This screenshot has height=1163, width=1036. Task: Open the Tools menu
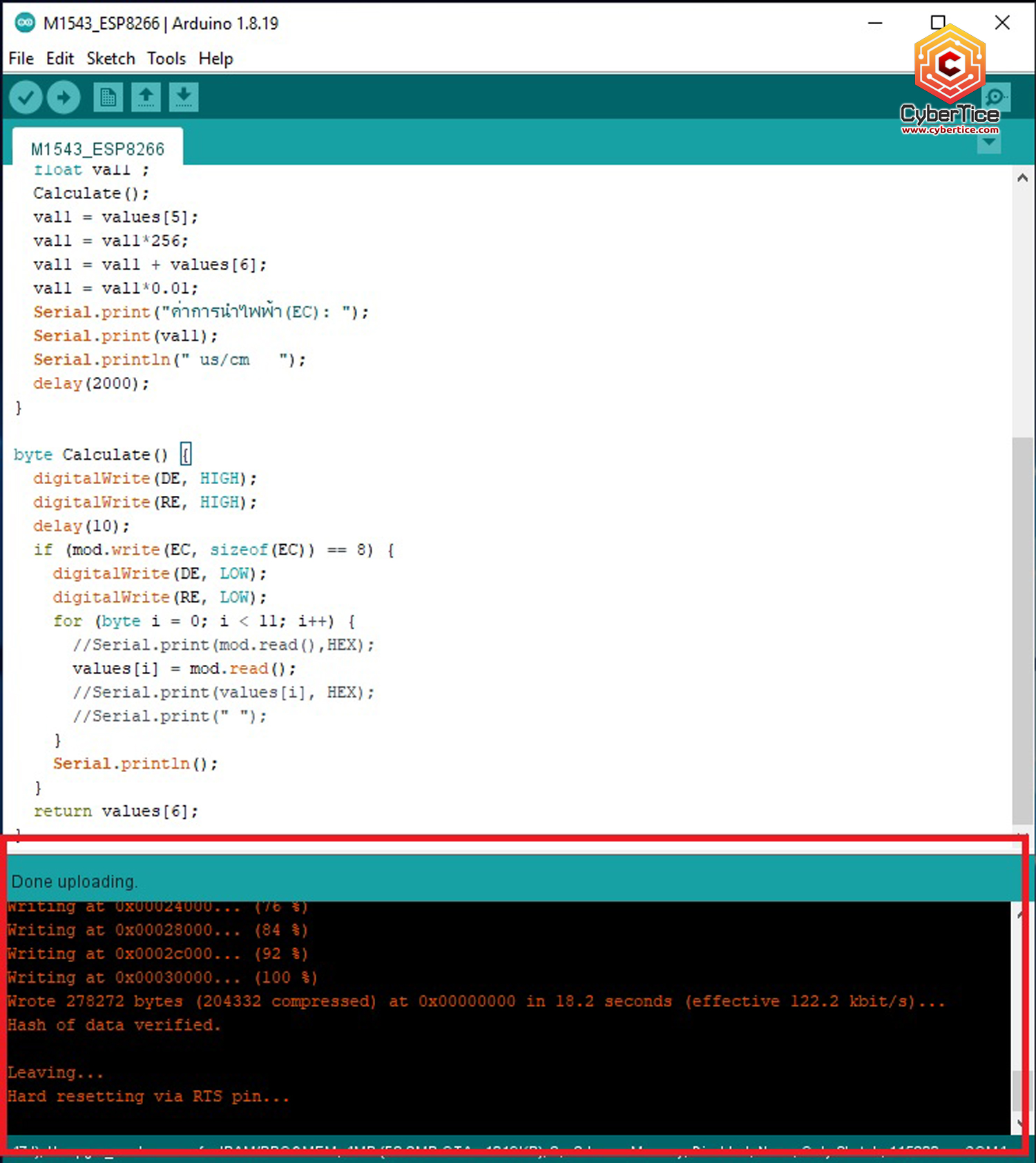(166, 59)
